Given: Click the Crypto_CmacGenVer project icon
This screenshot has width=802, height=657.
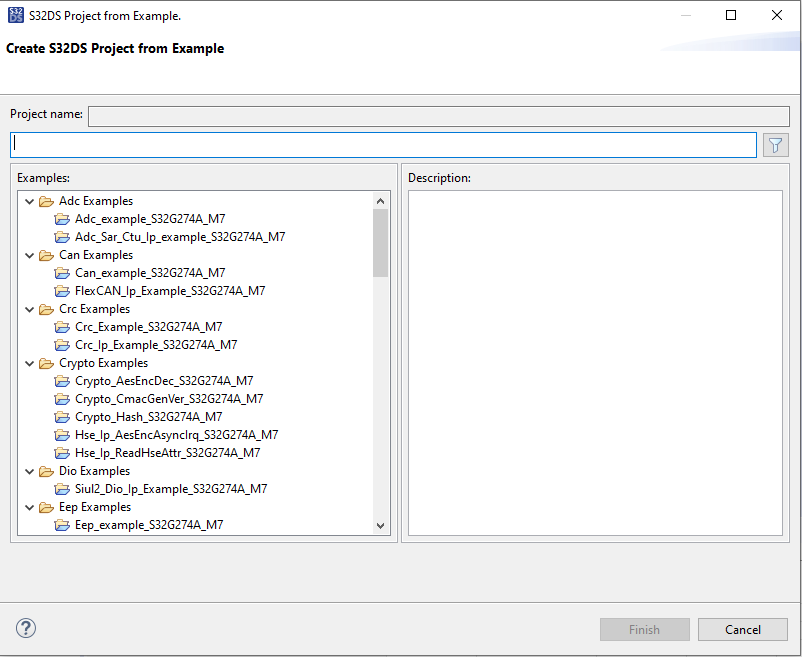Looking at the screenshot, I should [x=62, y=399].
